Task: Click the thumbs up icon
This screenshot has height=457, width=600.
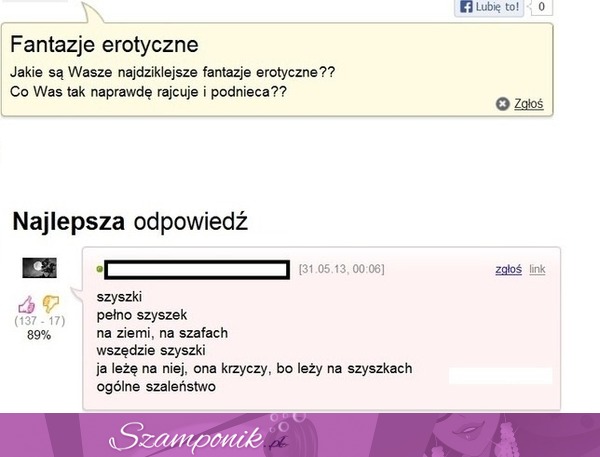Action: (x=27, y=305)
